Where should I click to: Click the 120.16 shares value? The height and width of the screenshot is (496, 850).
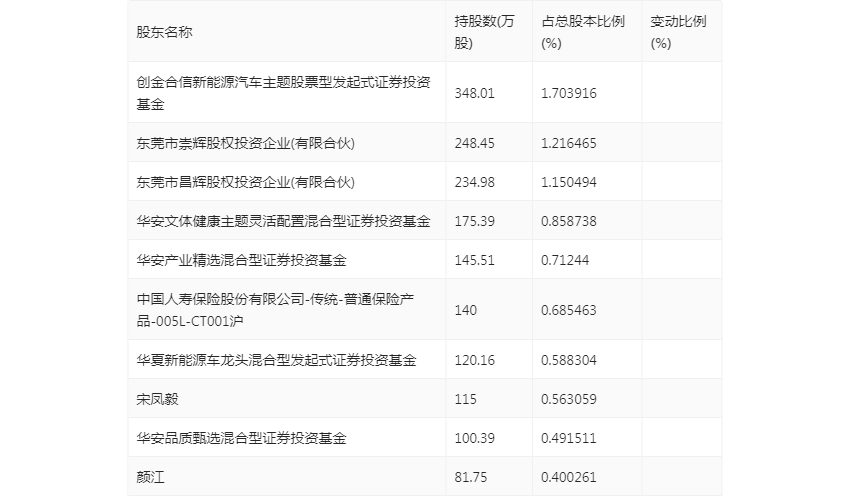pos(474,360)
